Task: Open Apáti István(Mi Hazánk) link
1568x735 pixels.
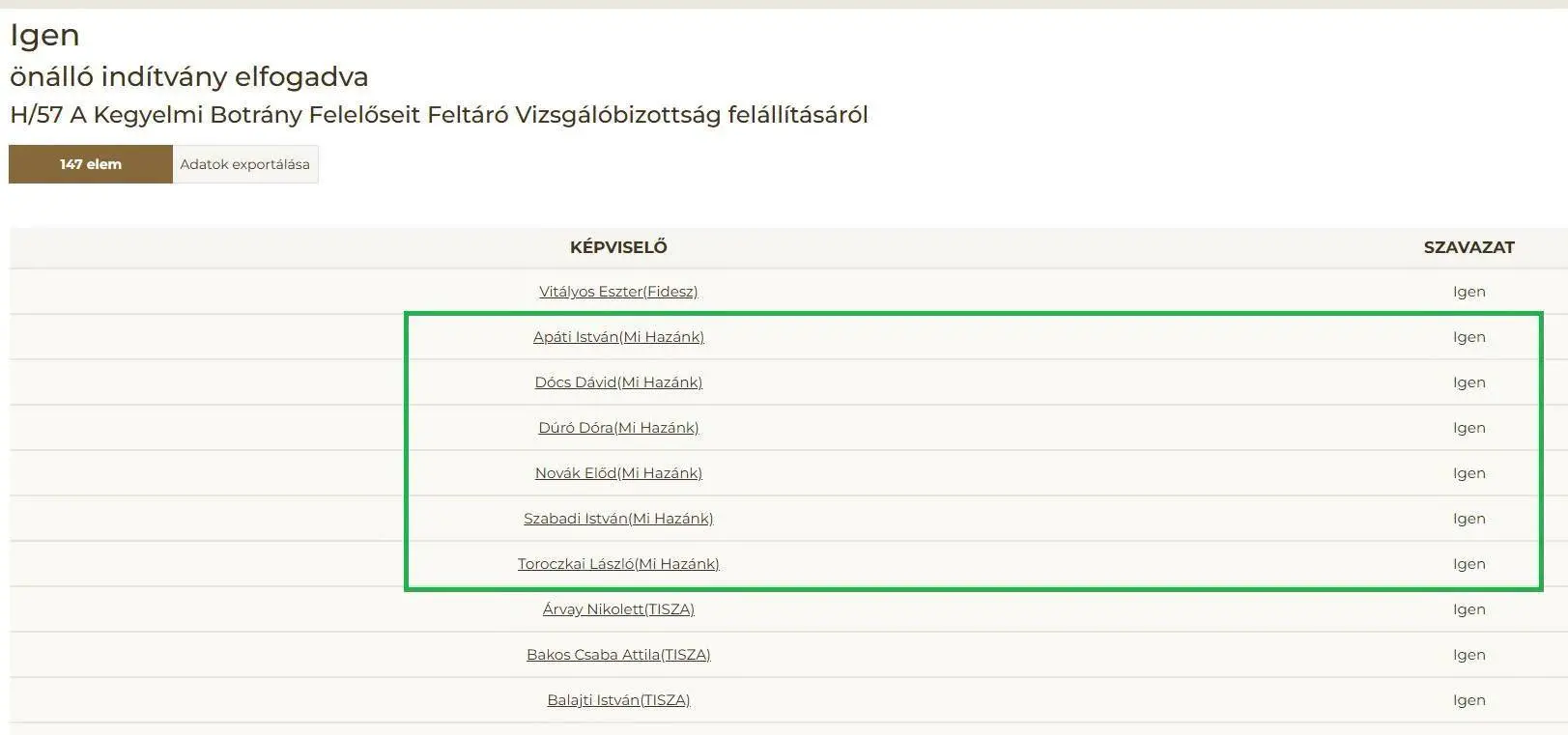Action: [618, 336]
